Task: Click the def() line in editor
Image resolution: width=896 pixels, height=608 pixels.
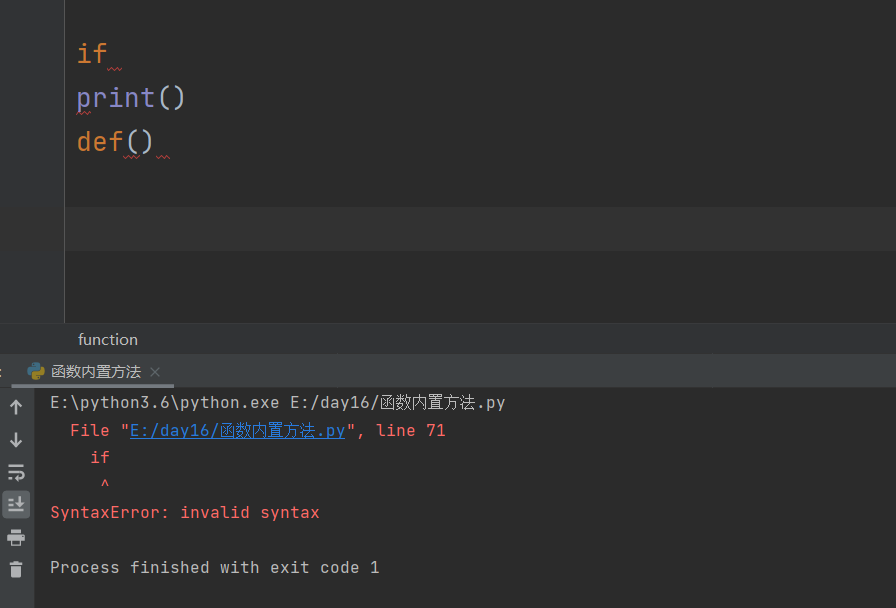Action: [x=115, y=142]
